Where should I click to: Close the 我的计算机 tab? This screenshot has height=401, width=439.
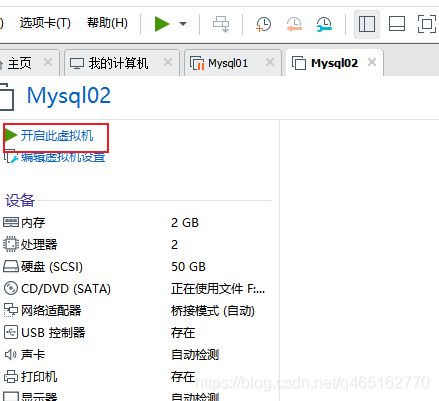pyautogui.click(x=168, y=62)
